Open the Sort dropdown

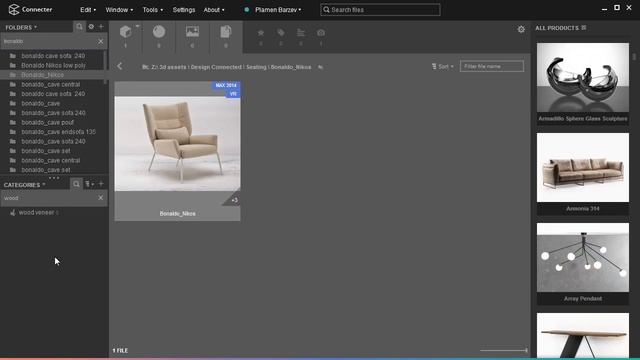443,67
